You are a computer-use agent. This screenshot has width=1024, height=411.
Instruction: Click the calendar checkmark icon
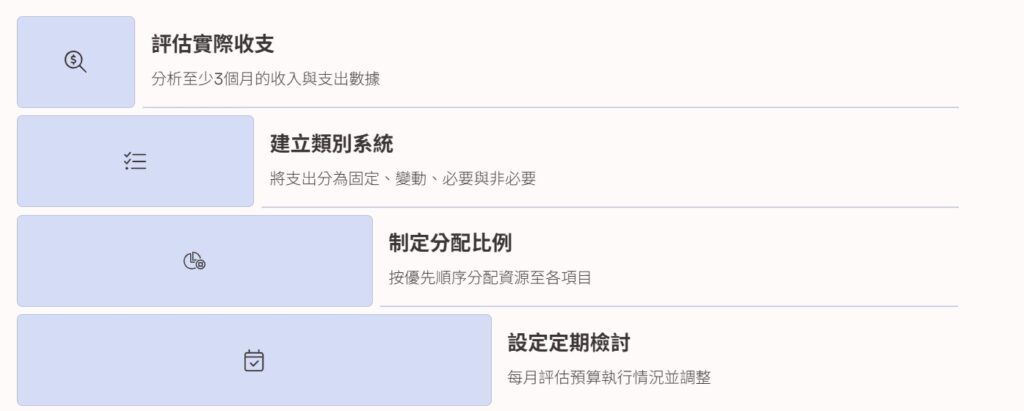254,361
